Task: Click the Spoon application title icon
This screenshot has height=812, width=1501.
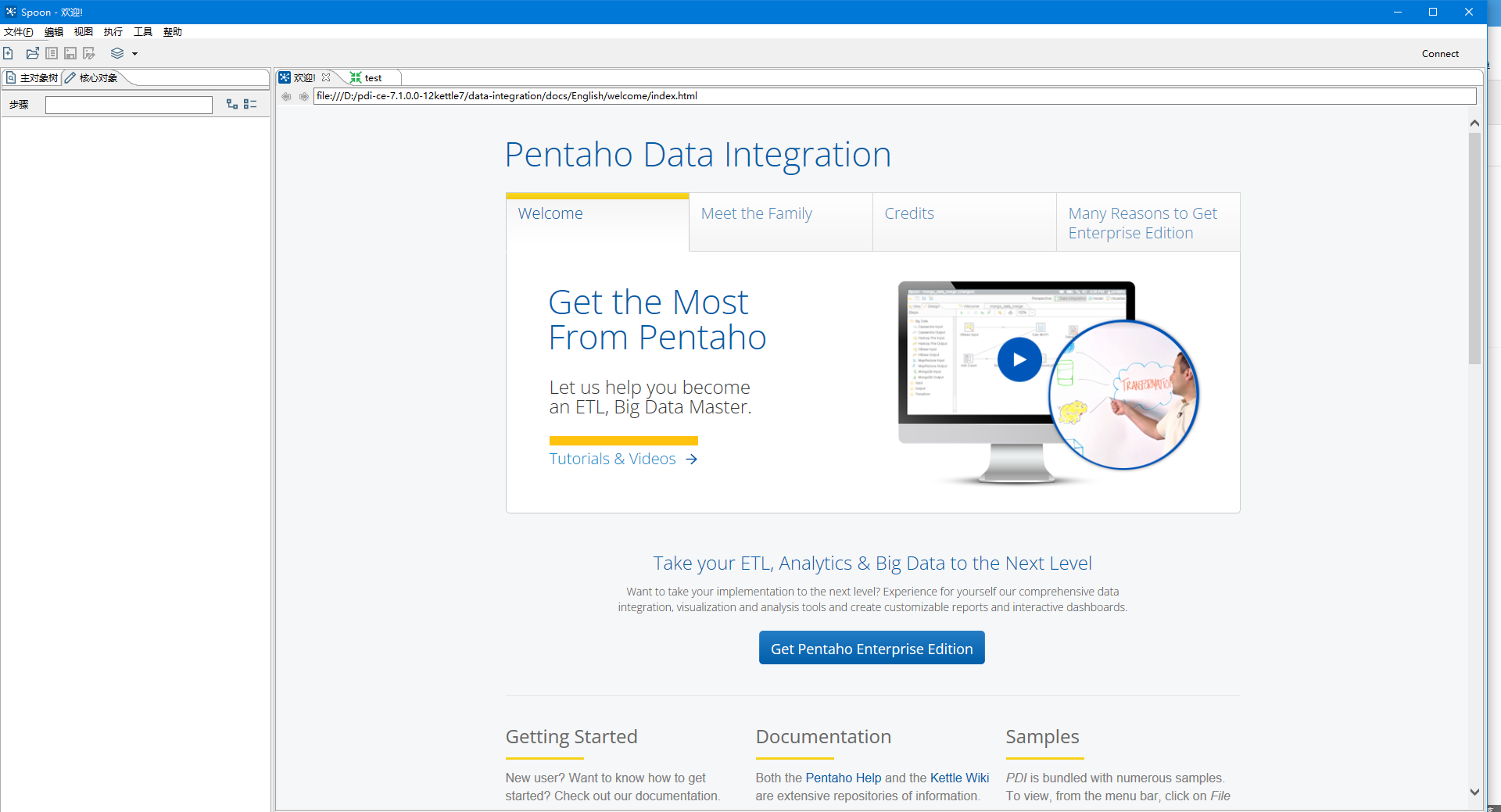Action: (10, 12)
